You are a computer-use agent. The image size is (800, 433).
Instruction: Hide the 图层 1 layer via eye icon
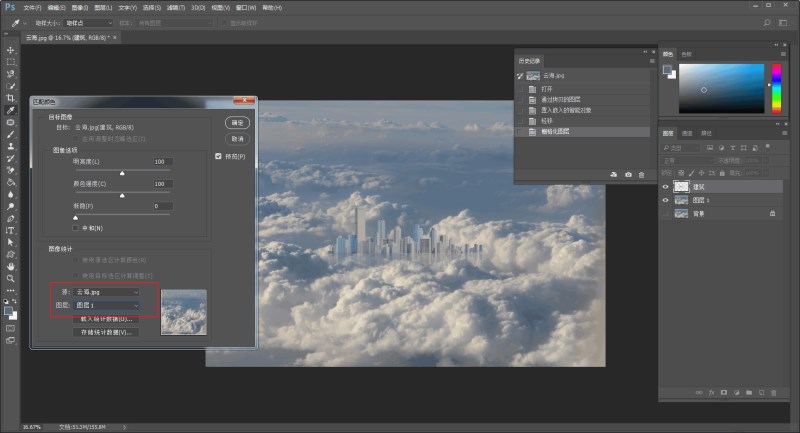point(667,200)
